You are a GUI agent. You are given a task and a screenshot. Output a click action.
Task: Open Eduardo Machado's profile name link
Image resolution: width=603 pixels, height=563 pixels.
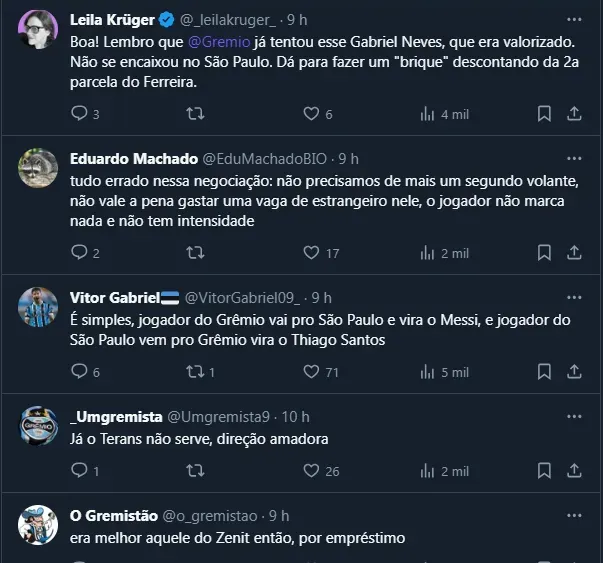pyautogui.click(x=134, y=159)
